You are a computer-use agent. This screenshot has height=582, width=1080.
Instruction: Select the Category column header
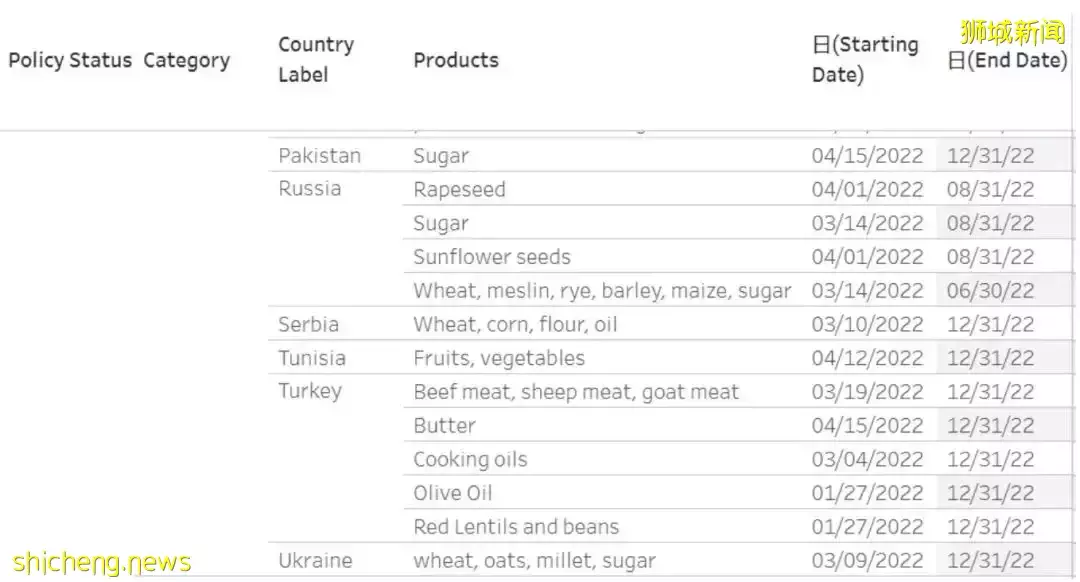click(x=186, y=60)
